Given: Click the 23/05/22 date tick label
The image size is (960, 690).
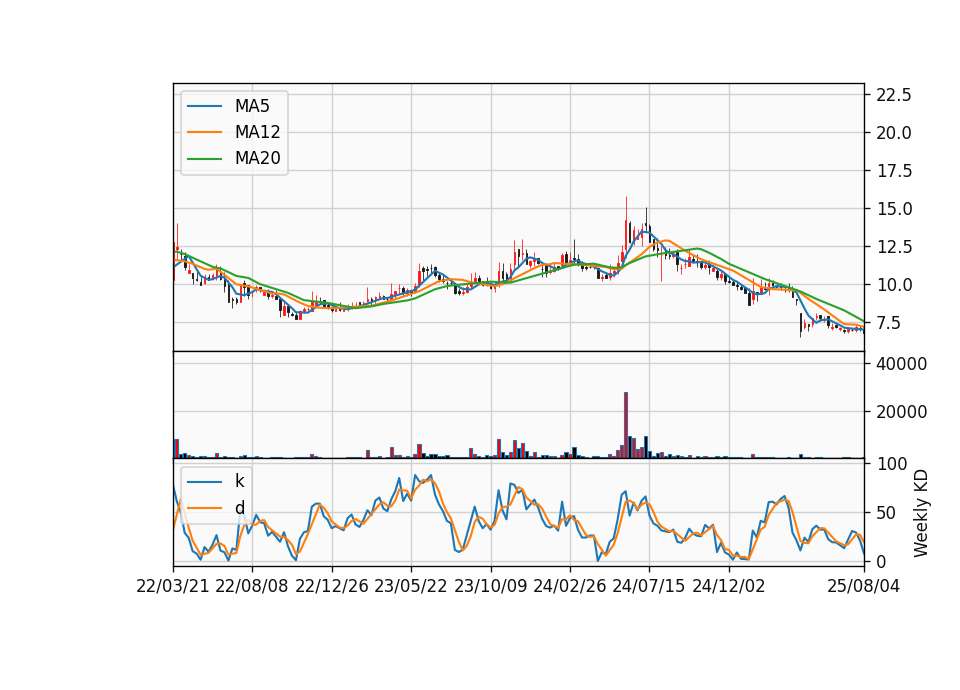Looking at the screenshot, I should pos(411,586).
